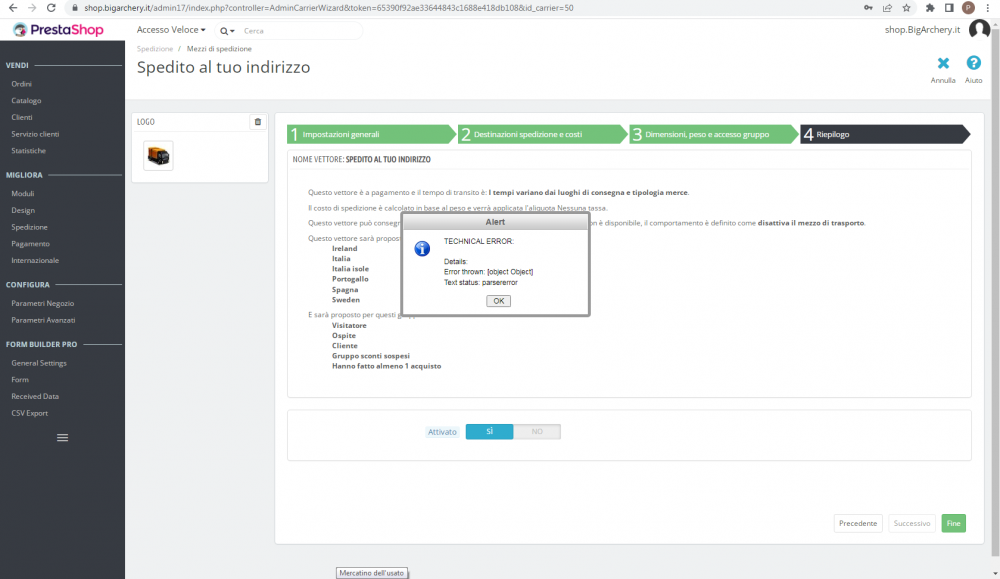Click the Gruppo sconti sospesi text
This screenshot has width=1000, height=579.
click(371, 356)
